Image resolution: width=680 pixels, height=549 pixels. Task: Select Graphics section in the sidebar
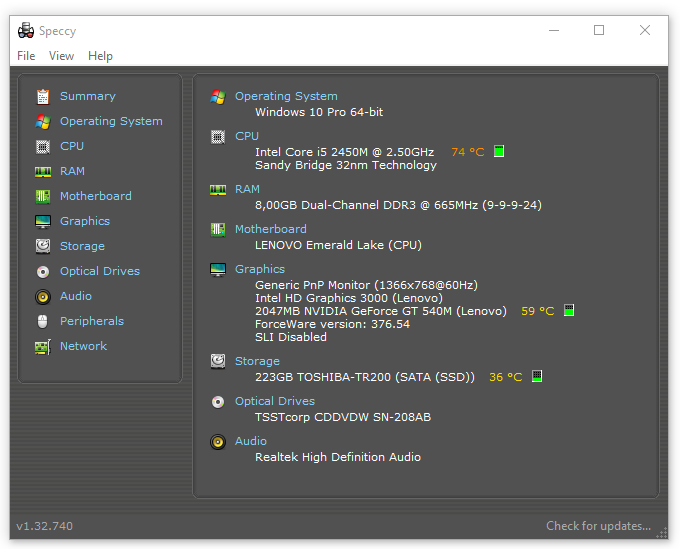point(84,221)
